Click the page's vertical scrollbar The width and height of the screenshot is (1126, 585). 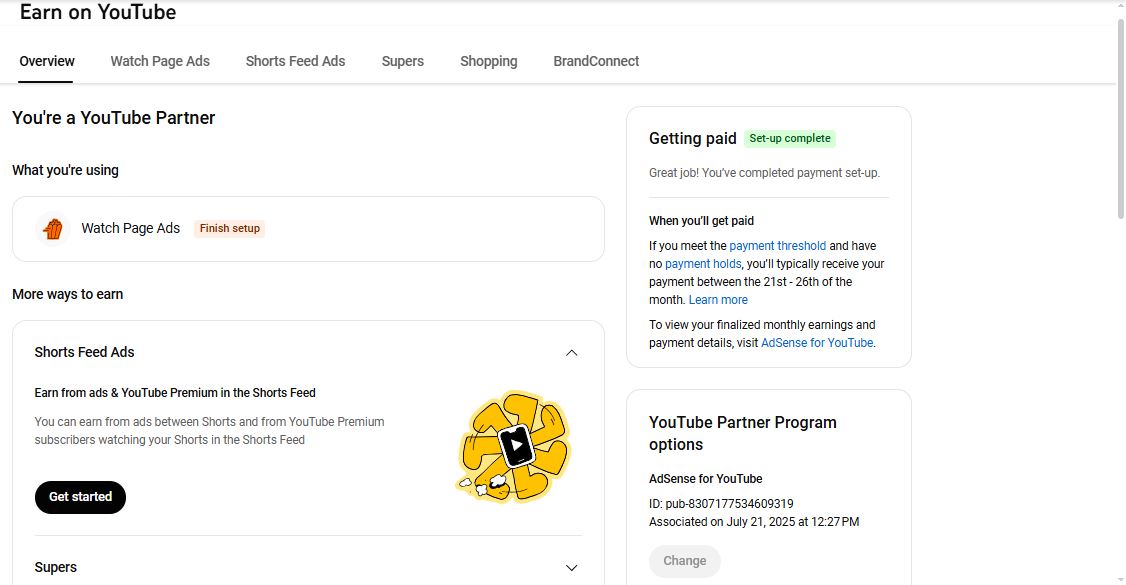[1120, 120]
